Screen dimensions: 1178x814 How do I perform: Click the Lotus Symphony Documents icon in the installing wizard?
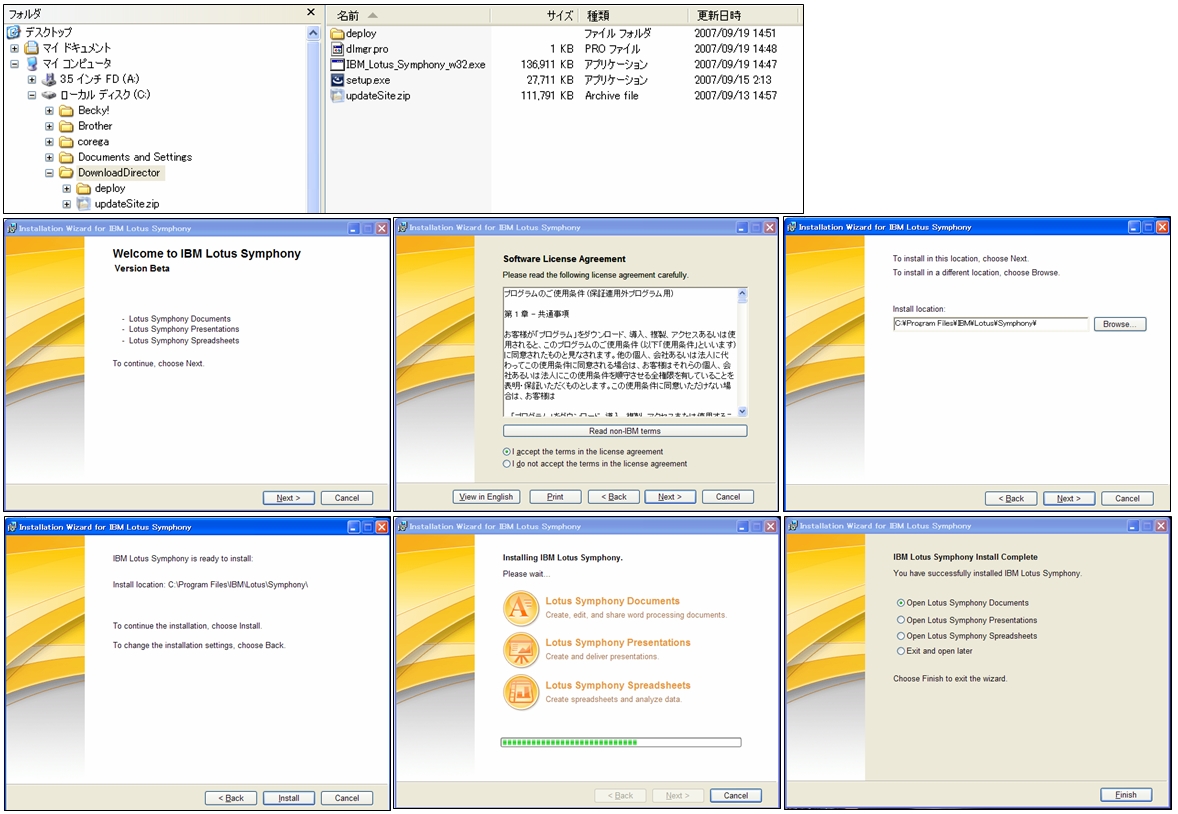point(521,607)
